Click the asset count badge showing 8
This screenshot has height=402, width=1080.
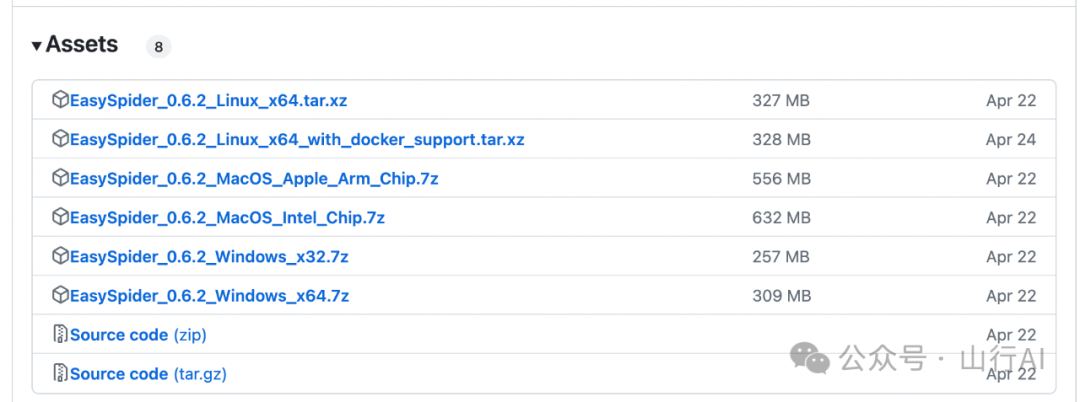click(158, 46)
